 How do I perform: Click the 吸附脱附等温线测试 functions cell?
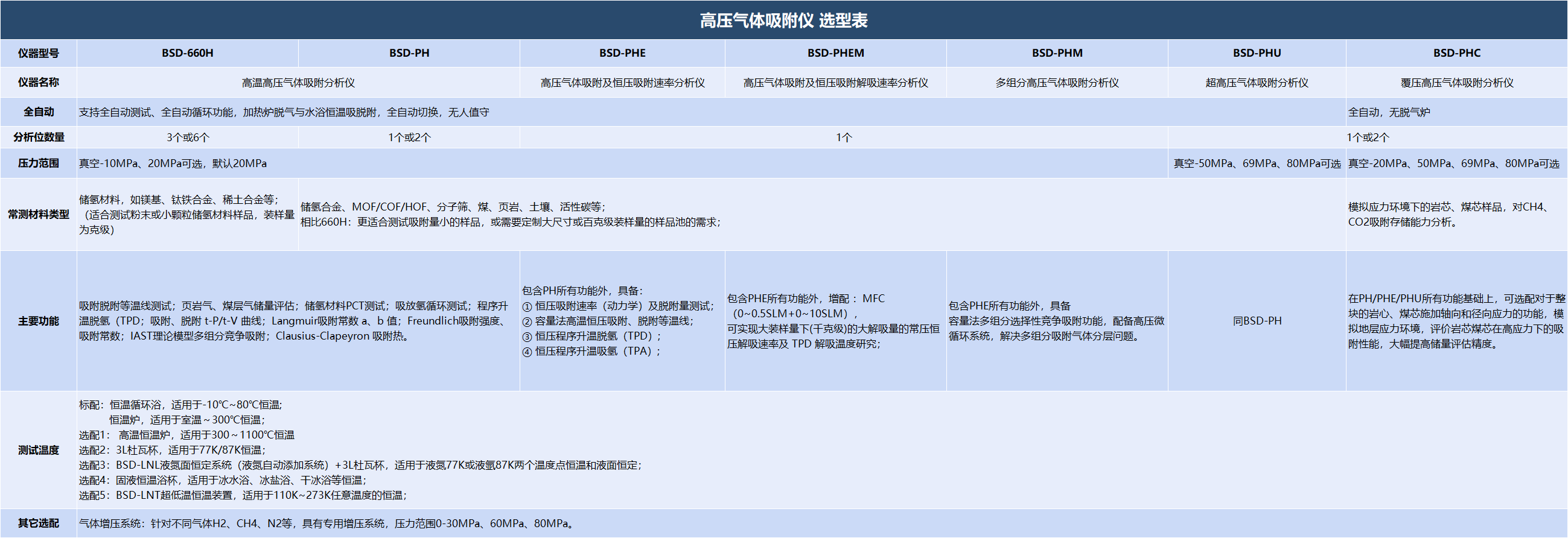298,321
